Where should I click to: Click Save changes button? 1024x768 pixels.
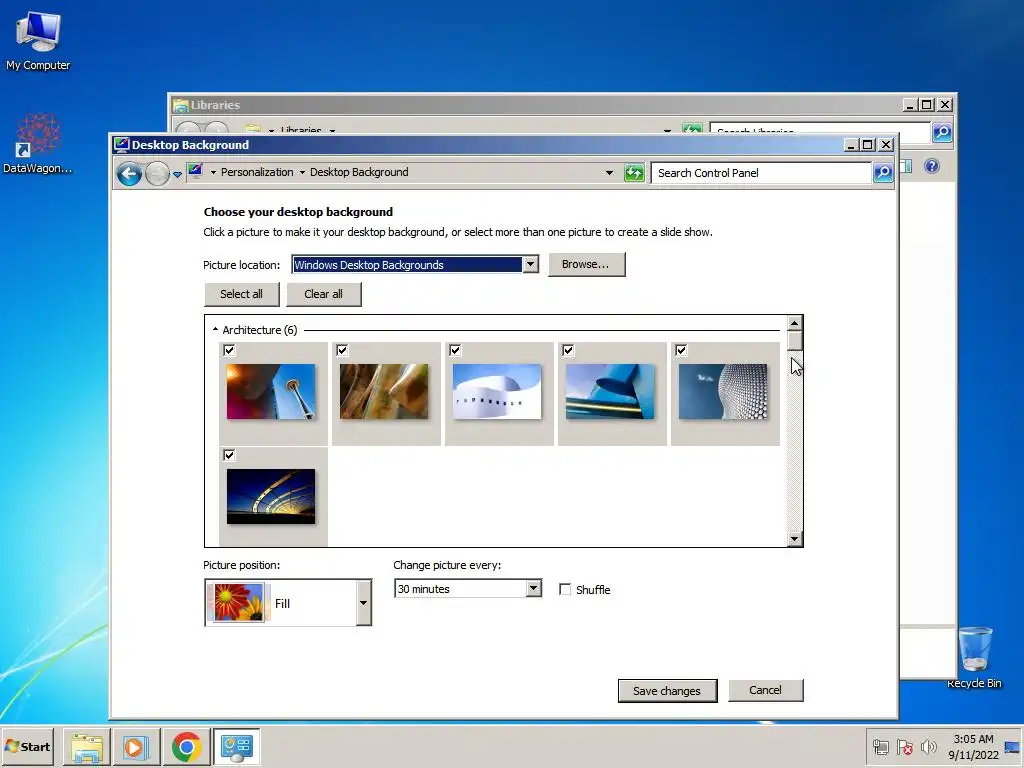(667, 691)
